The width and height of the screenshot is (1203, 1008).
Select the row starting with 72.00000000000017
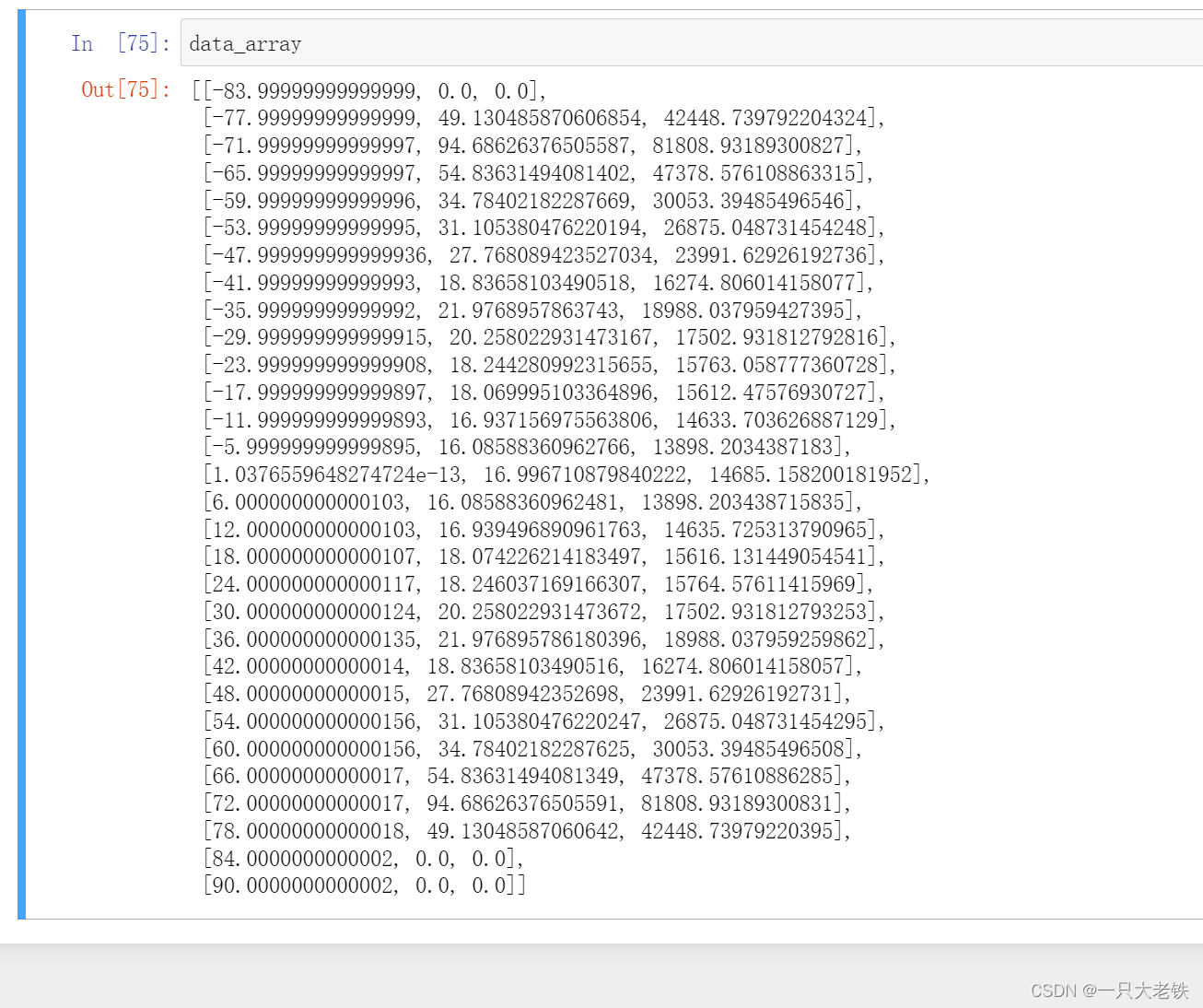(x=528, y=803)
